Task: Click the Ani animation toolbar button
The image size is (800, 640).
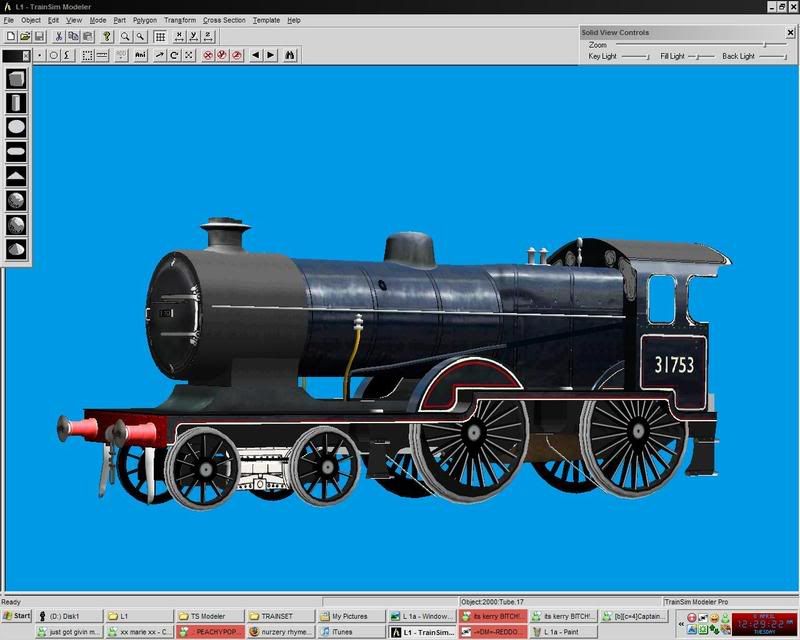Action: coord(140,55)
